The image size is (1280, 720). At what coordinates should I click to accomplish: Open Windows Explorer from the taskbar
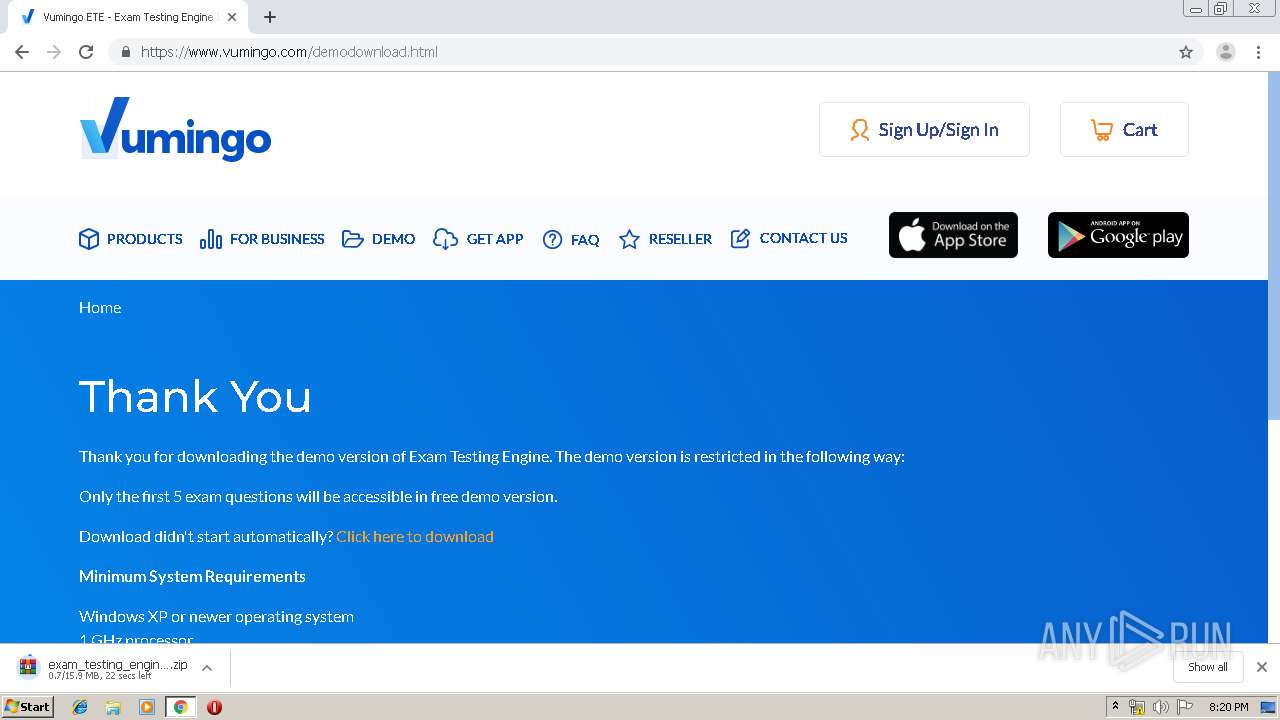(x=113, y=707)
